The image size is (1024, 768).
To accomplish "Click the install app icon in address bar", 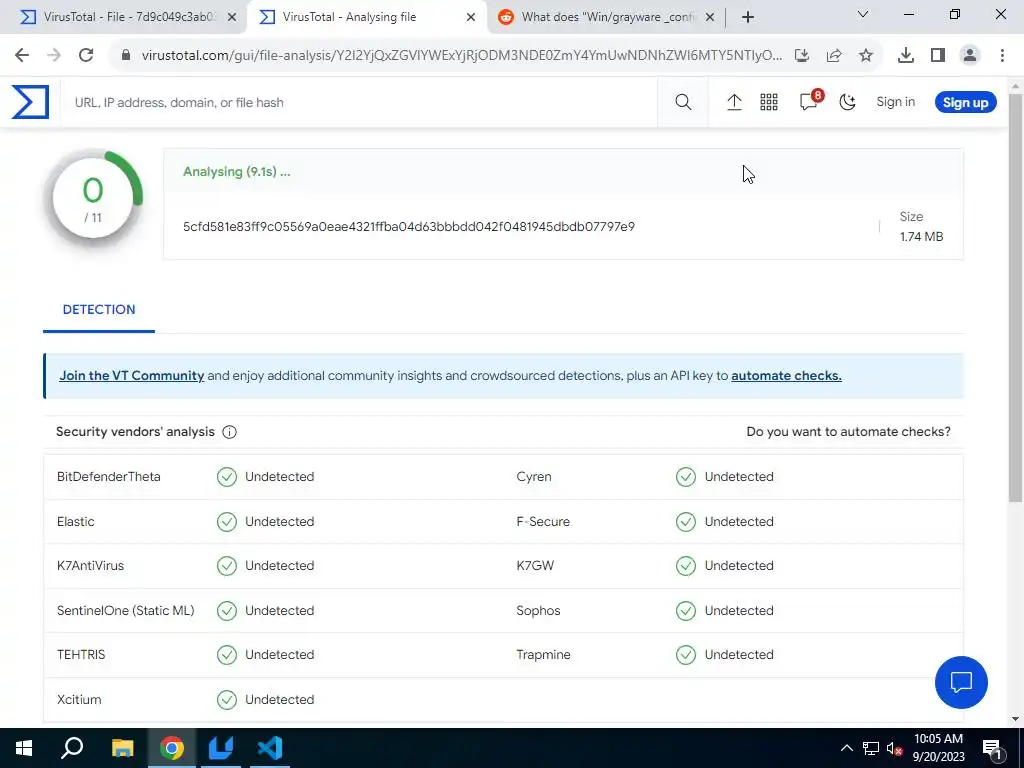I will pyautogui.click(x=802, y=56).
